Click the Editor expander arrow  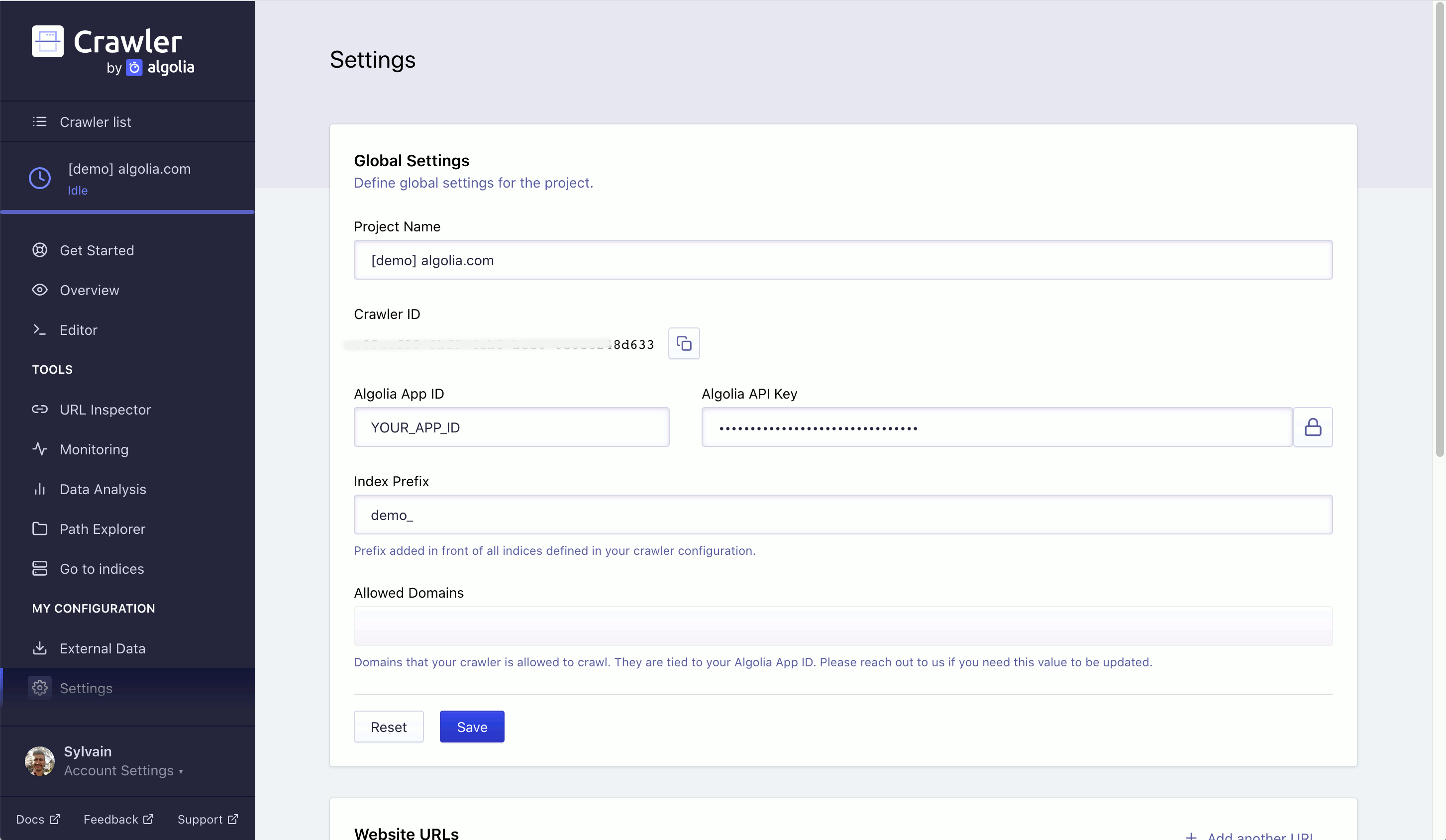click(39, 329)
